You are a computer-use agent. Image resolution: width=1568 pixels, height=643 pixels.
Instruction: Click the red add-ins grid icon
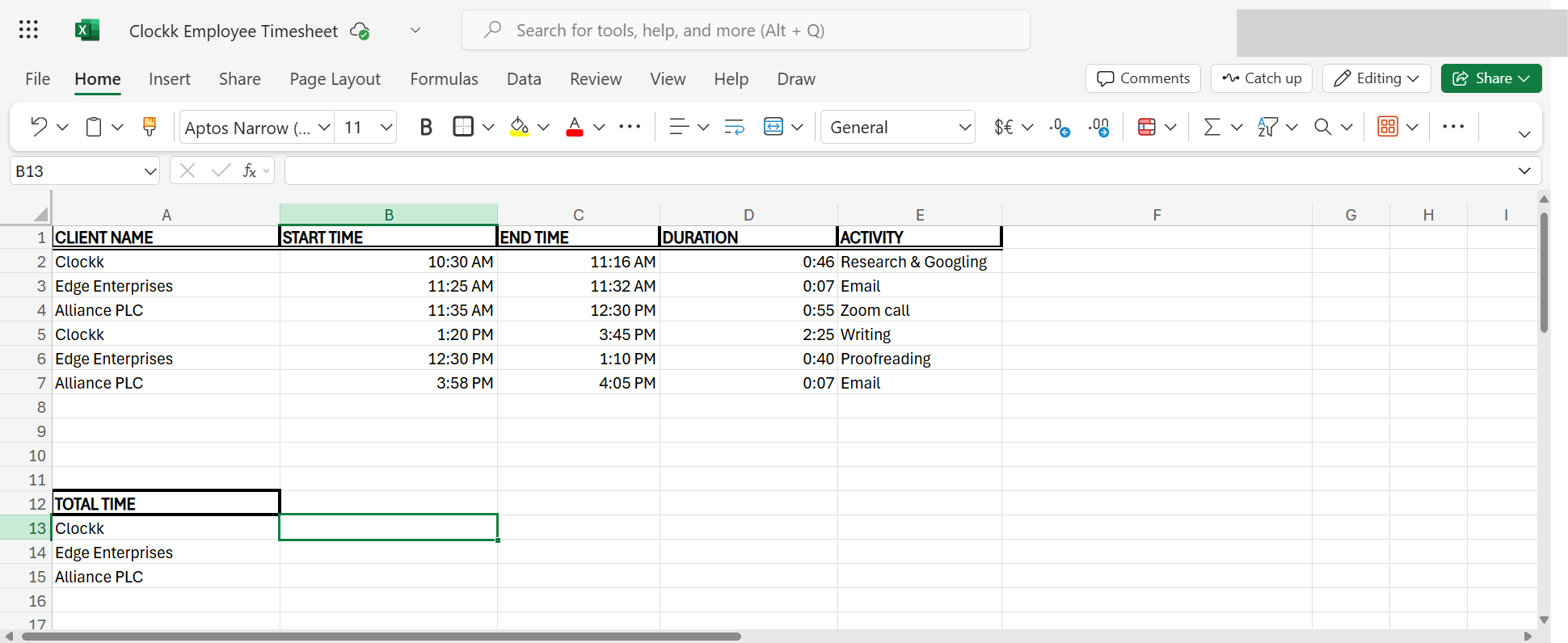(1388, 127)
